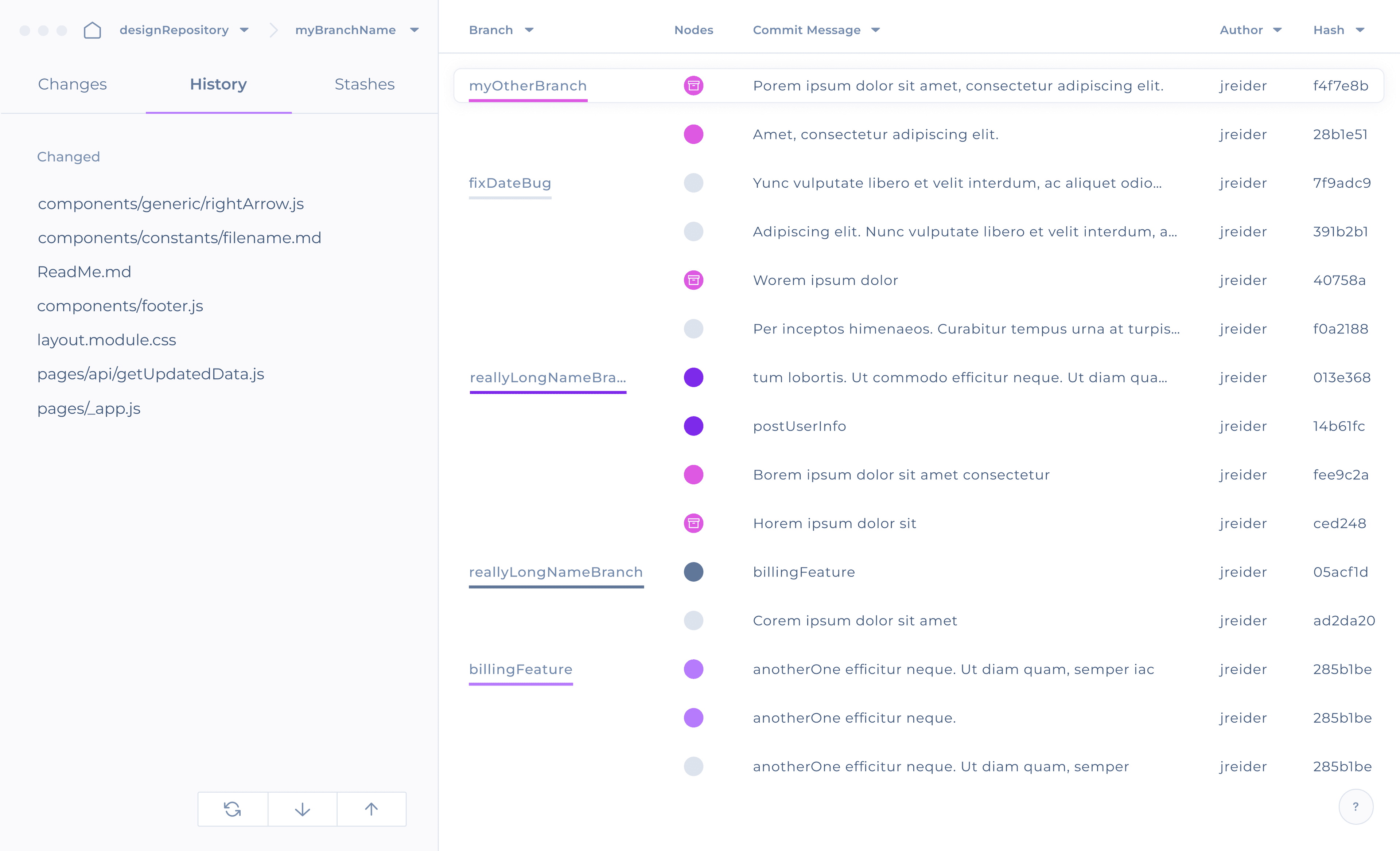Click the lavender node for 'anotherOne efficitur neque.' commit
Image resolution: width=1400 pixels, height=851 pixels.
[x=693, y=718]
